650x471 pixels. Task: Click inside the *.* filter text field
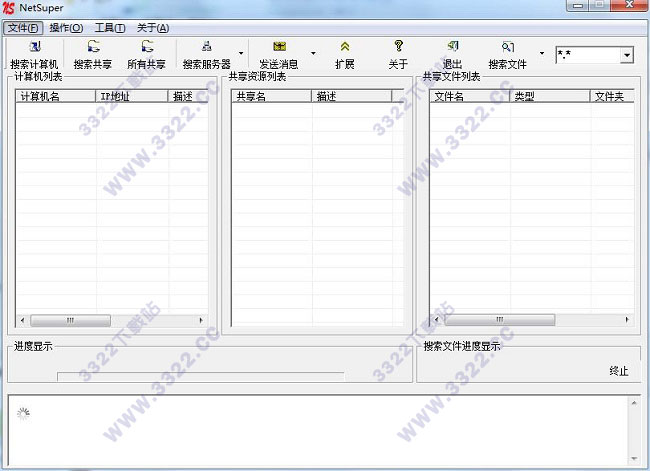[x=588, y=55]
